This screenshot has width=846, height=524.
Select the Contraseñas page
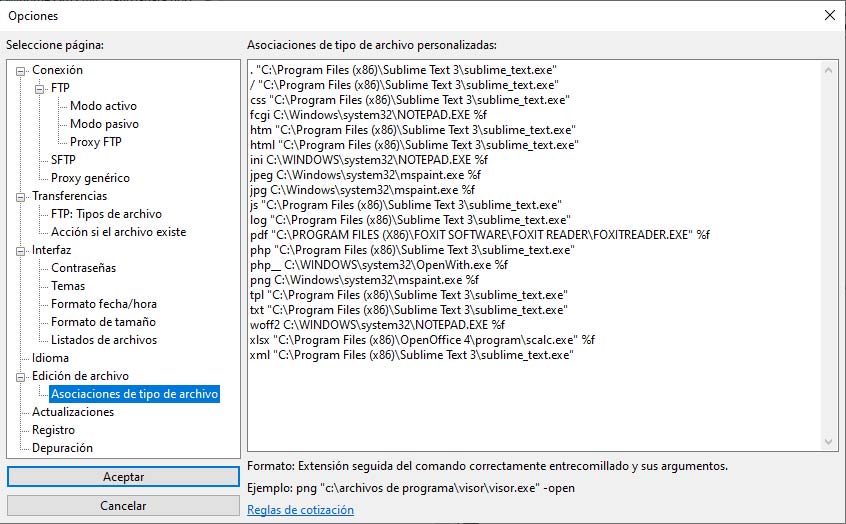pyautogui.click(x=83, y=268)
